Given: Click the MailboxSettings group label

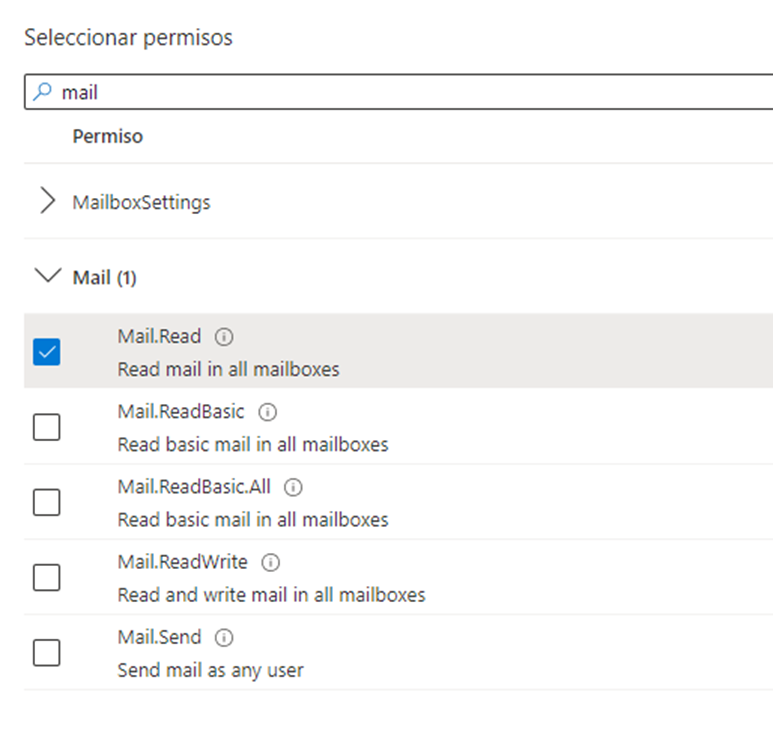Looking at the screenshot, I should pyautogui.click(x=141, y=202).
